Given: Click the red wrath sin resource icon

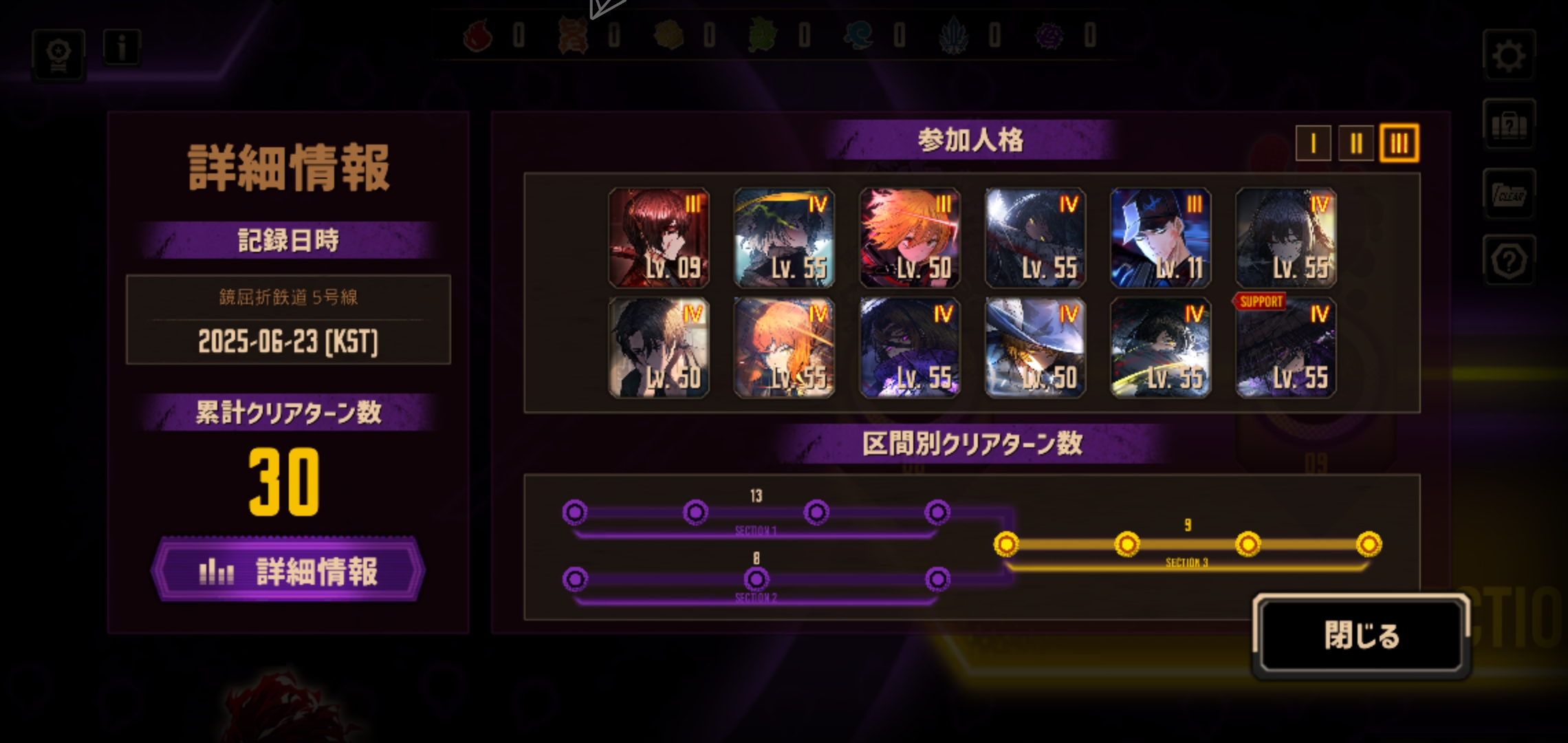Looking at the screenshot, I should 477,35.
